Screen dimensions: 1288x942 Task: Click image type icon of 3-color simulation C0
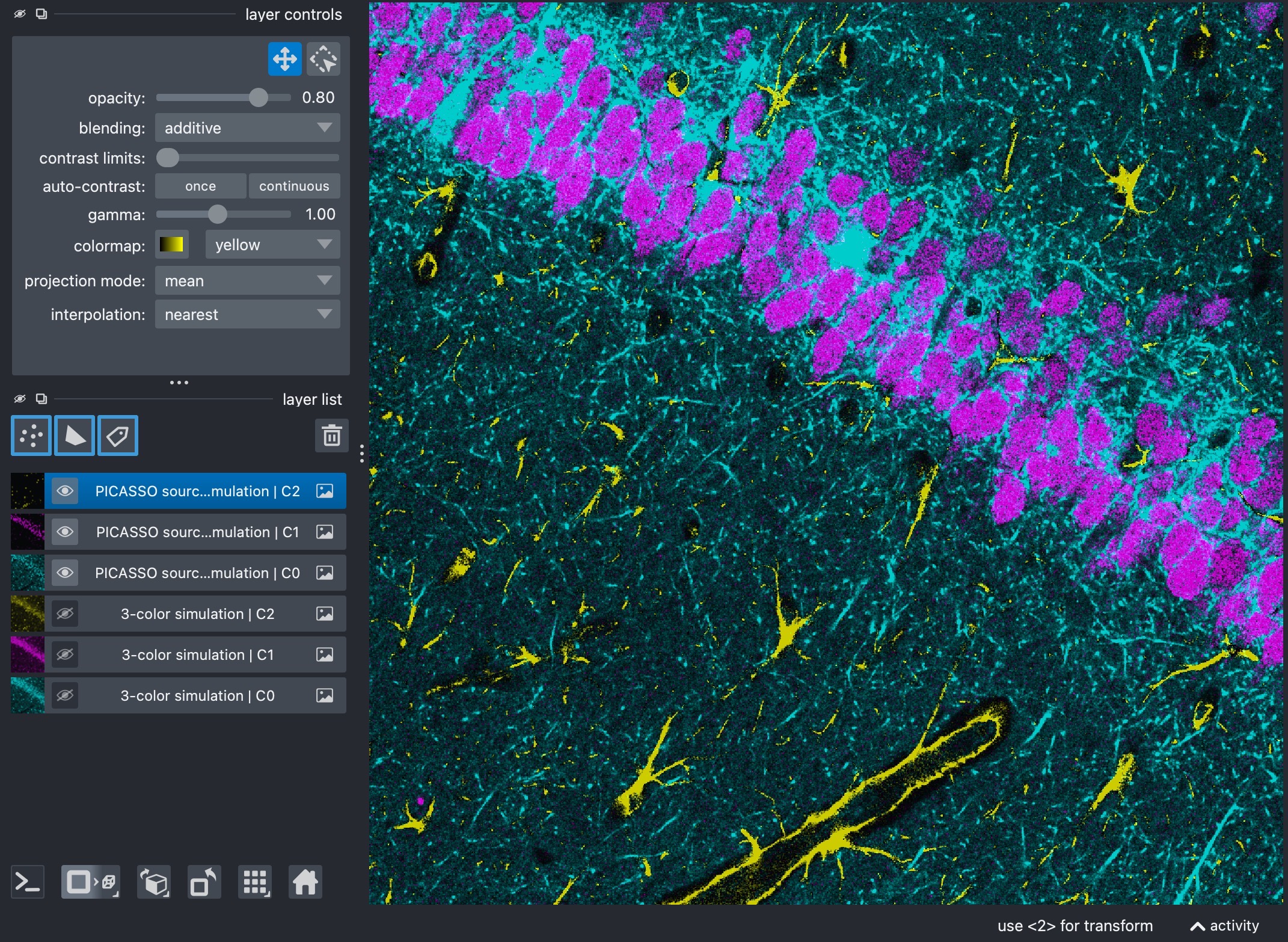pos(325,695)
